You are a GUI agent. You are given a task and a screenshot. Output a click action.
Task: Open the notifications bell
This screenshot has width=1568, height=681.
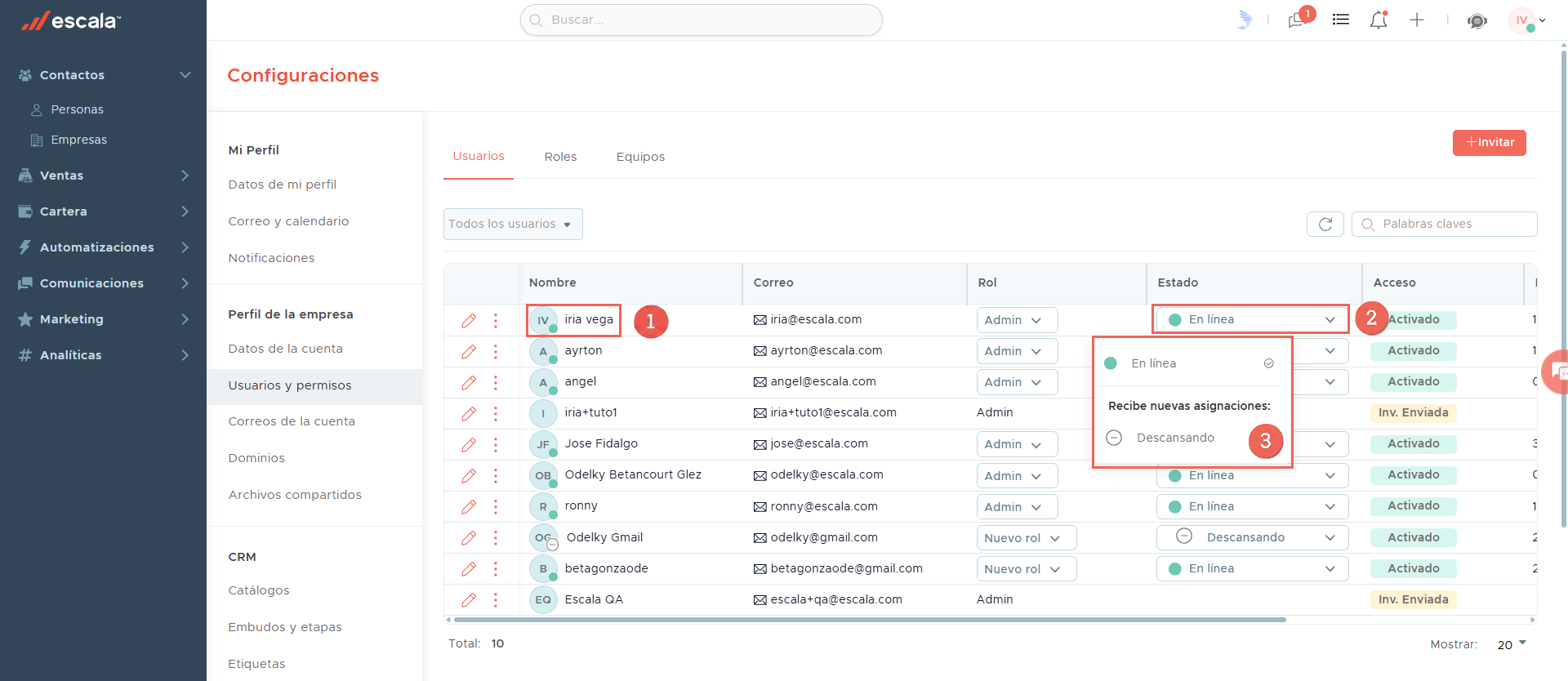coord(1379,20)
